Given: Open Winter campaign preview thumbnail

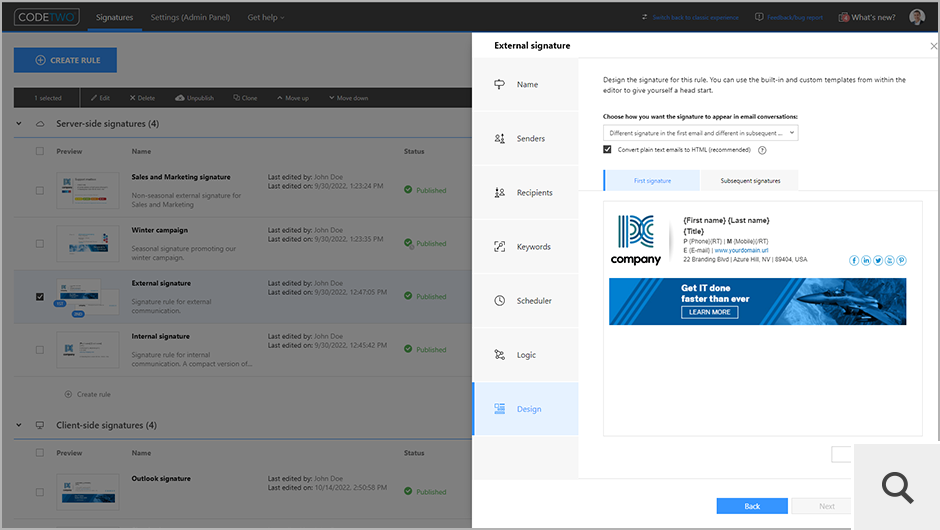Looking at the screenshot, I should (88, 243).
